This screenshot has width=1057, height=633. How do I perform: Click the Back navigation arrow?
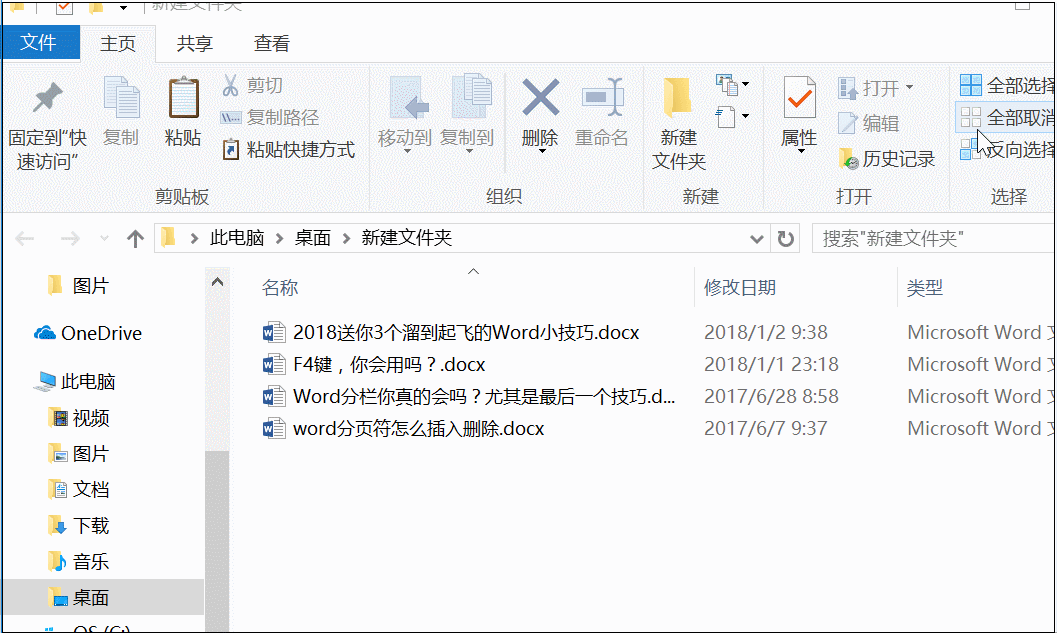pos(25,239)
